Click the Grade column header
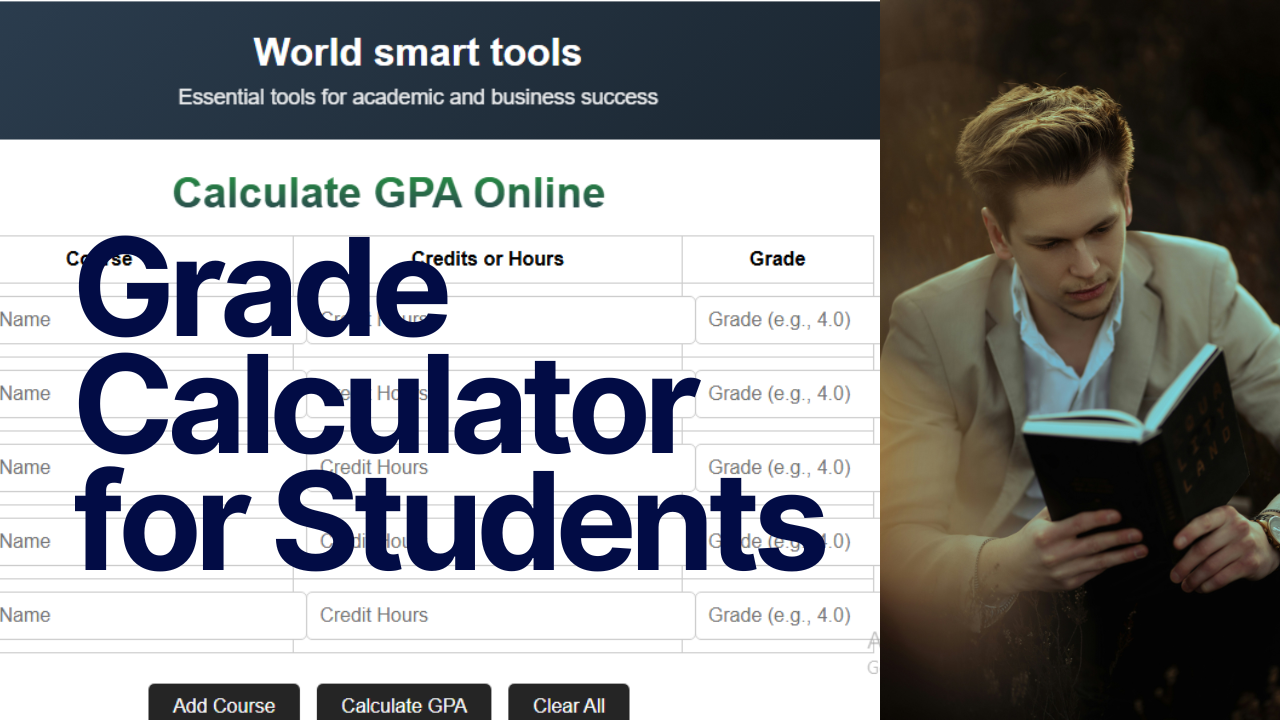 (777, 259)
